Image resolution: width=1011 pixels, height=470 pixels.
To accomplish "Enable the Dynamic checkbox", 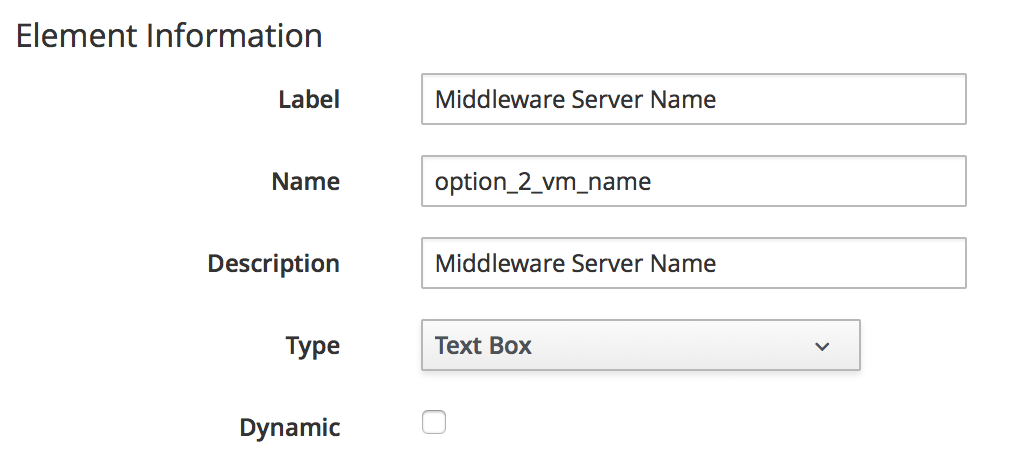I will pos(434,423).
